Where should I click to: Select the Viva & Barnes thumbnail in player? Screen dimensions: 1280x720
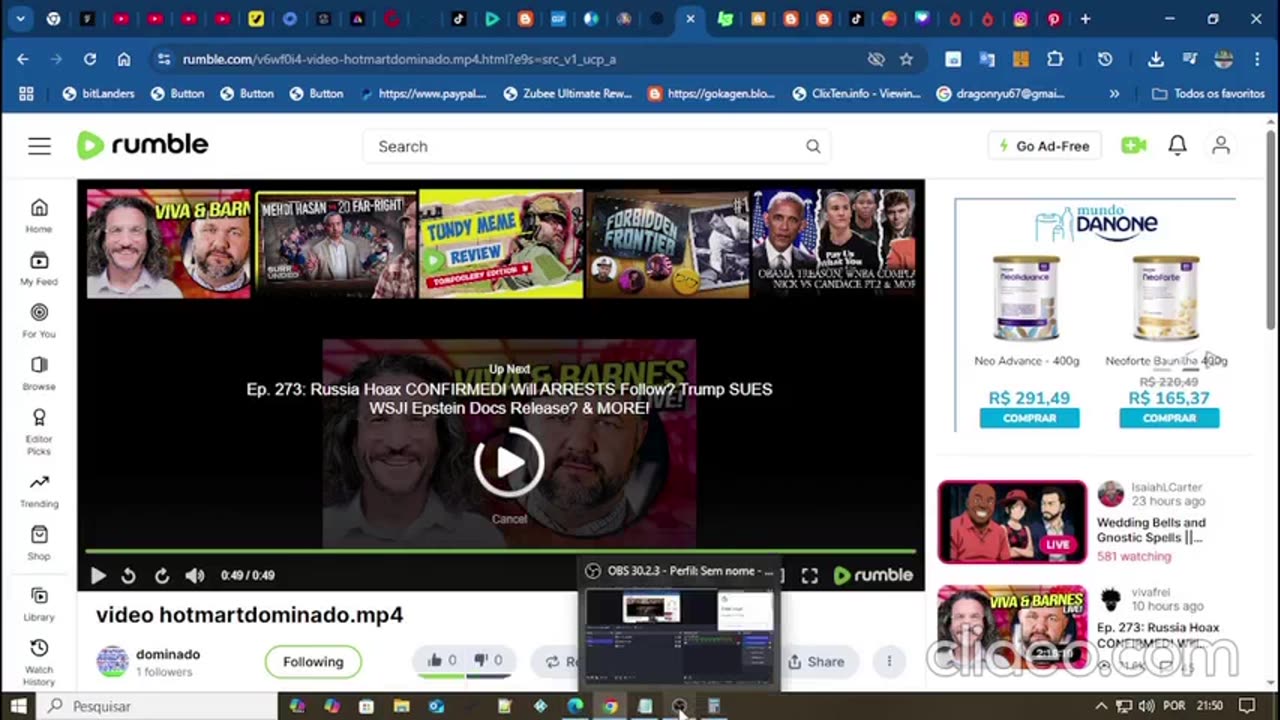point(168,244)
